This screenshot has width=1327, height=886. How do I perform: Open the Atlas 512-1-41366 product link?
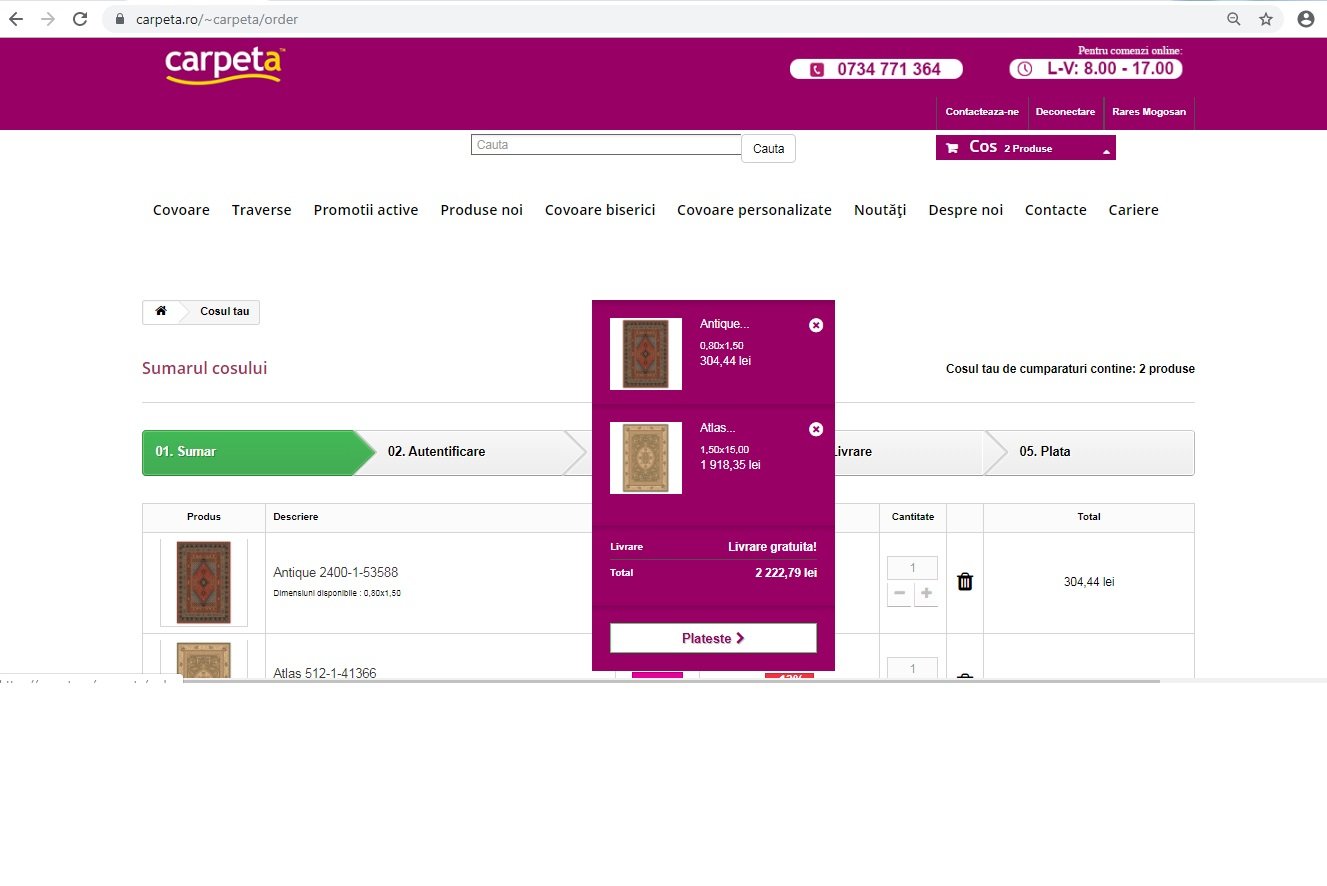click(325, 673)
